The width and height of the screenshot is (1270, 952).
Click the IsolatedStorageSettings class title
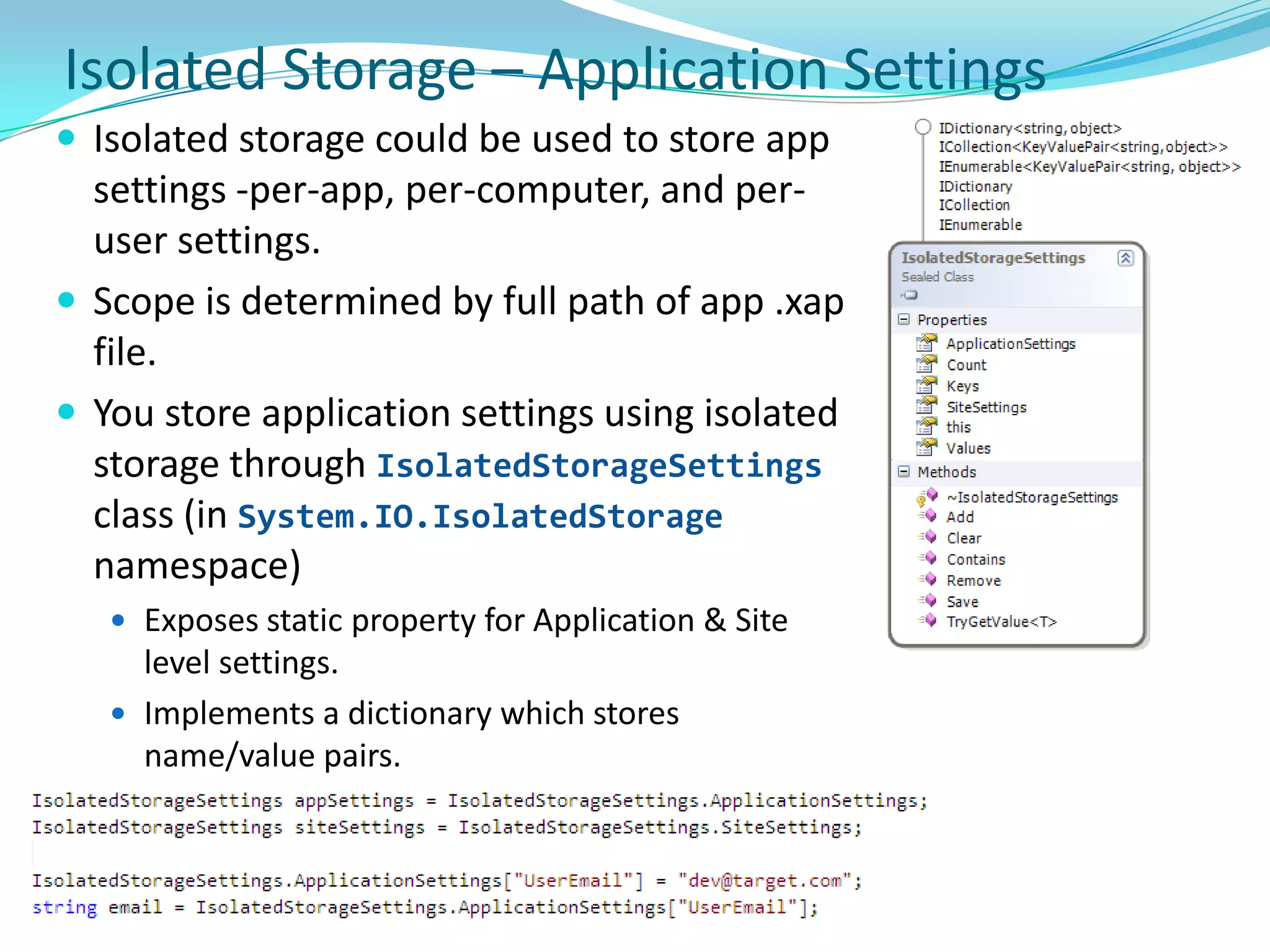click(993, 258)
